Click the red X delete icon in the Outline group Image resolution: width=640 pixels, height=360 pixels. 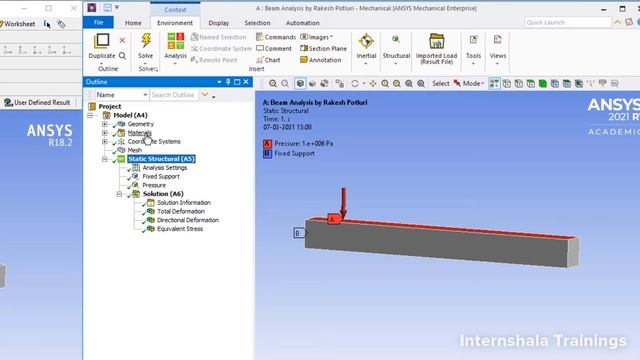(122, 40)
